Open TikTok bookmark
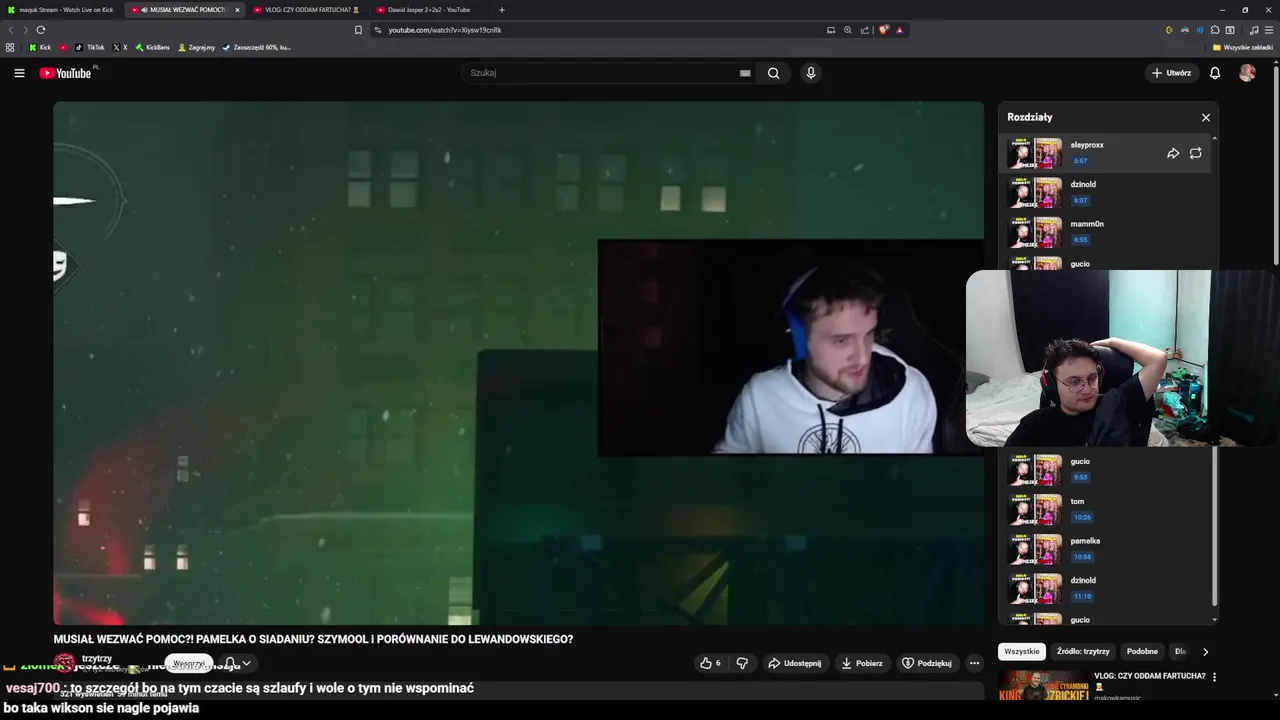 (x=90, y=47)
